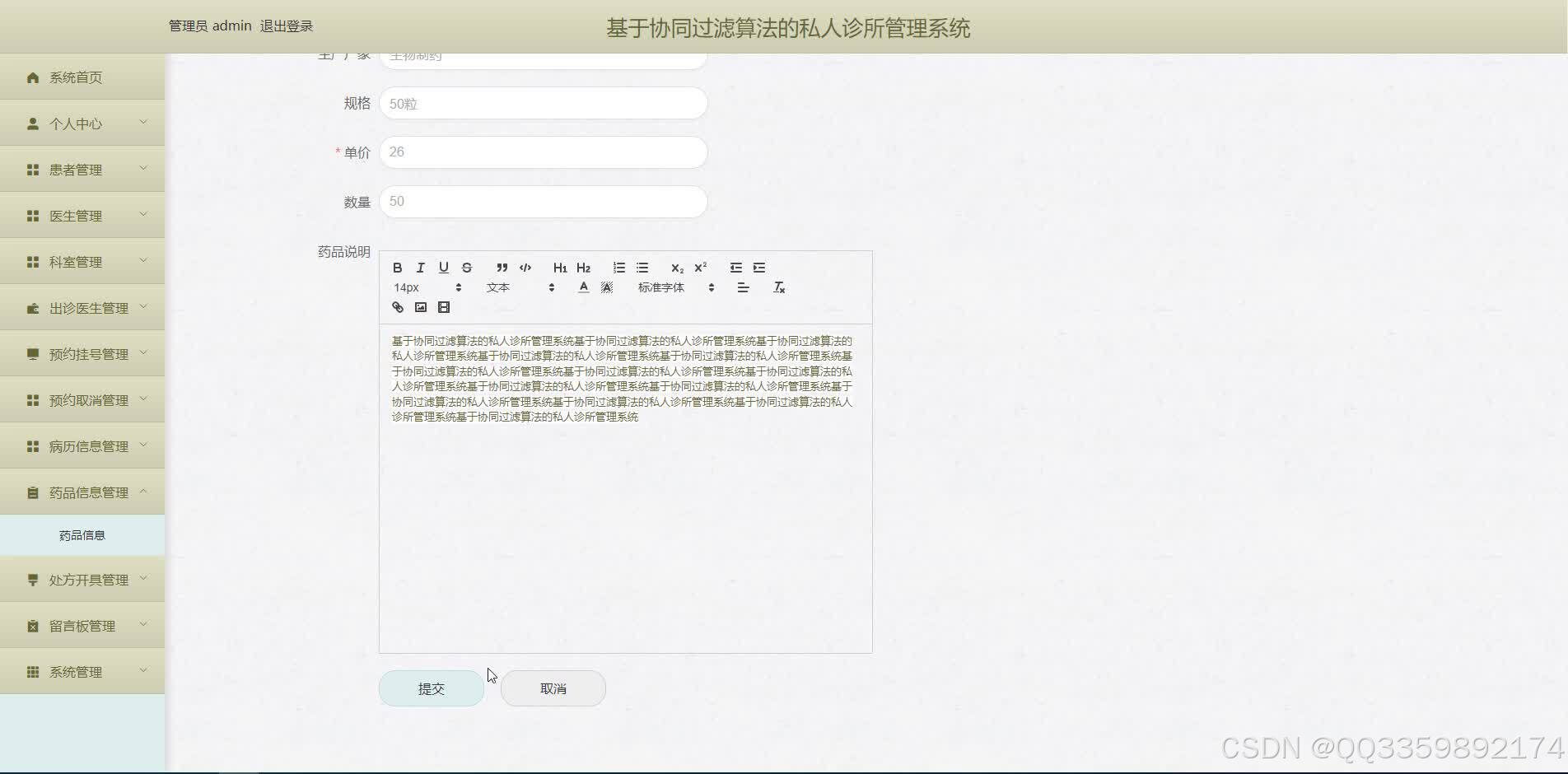
Task: Open text color picker
Action: point(584,287)
